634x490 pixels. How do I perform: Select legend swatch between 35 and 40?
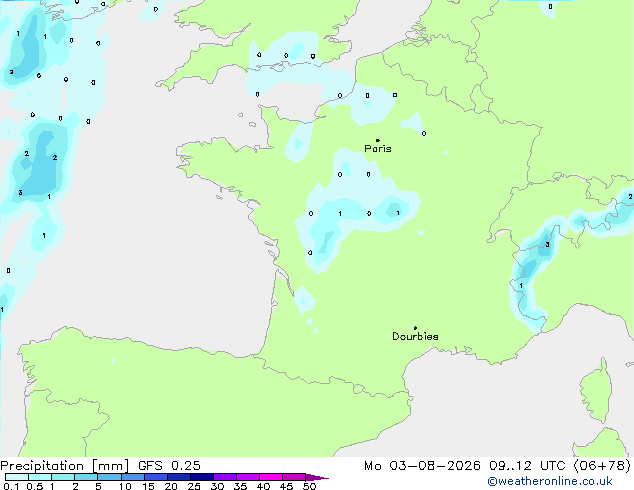coord(248,477)
